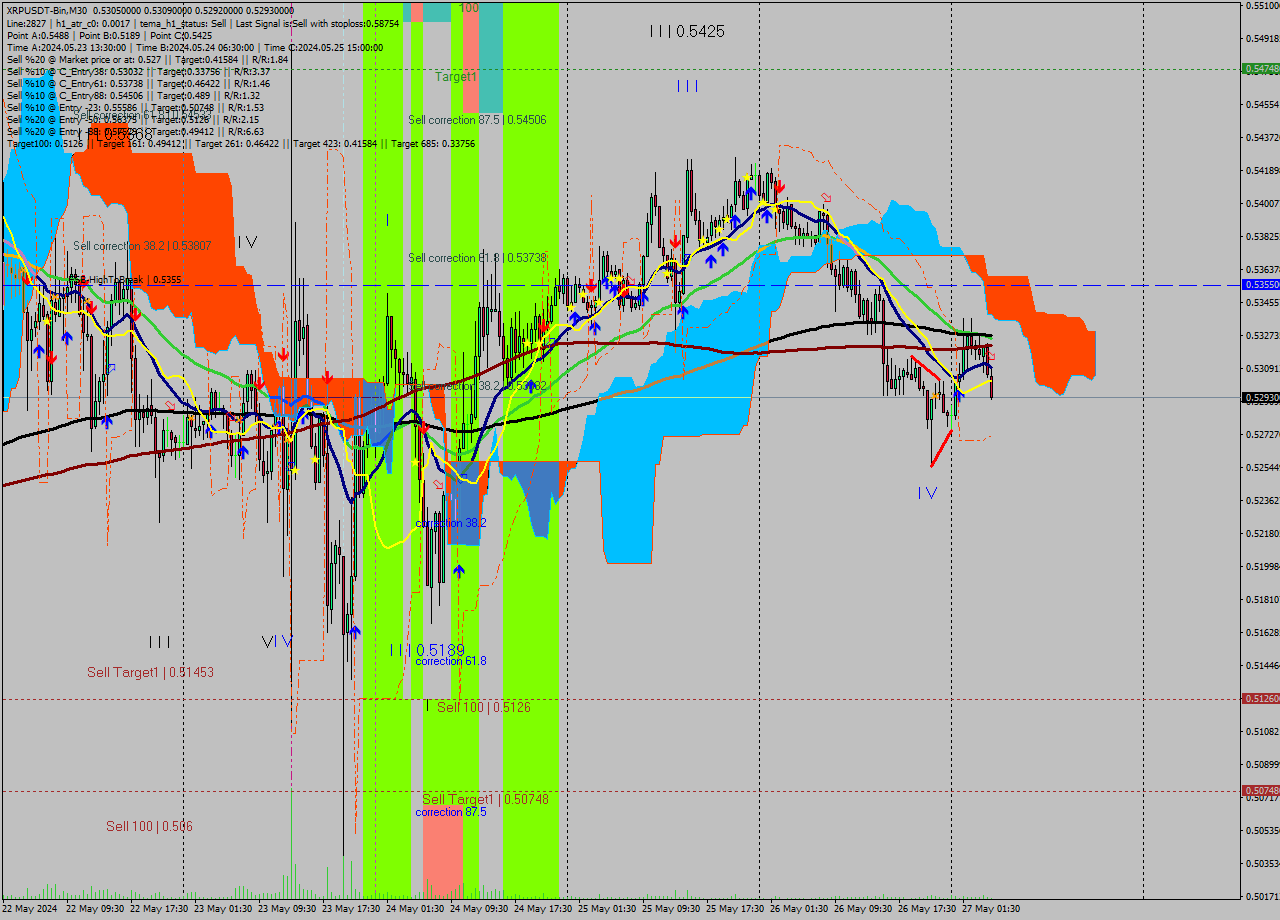This screenshot has width=1280, height=920.
Task: Select the blue 'correction 38.2' label
Action: pos(451,523)
